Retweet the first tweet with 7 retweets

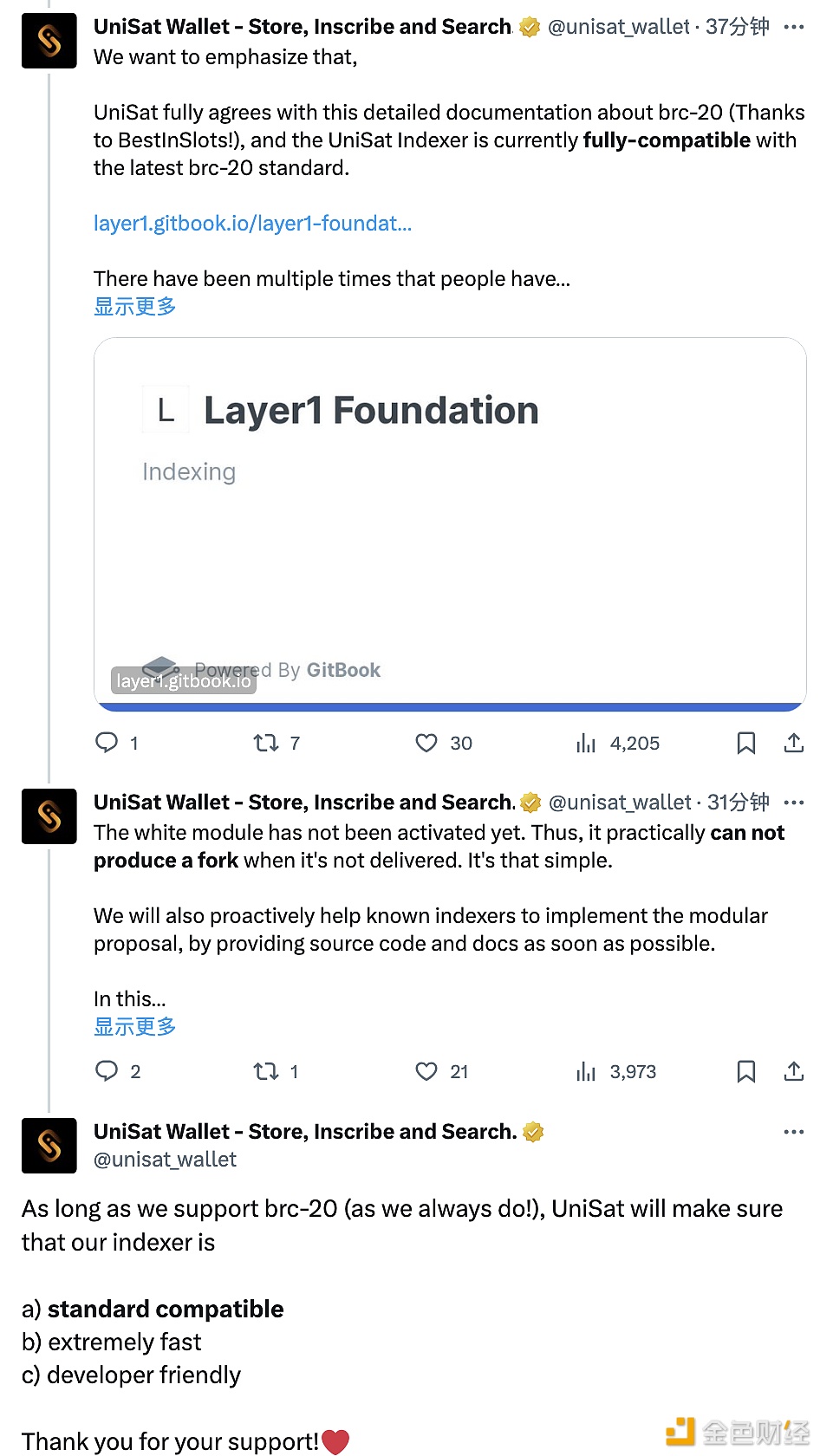coord(265,743)
